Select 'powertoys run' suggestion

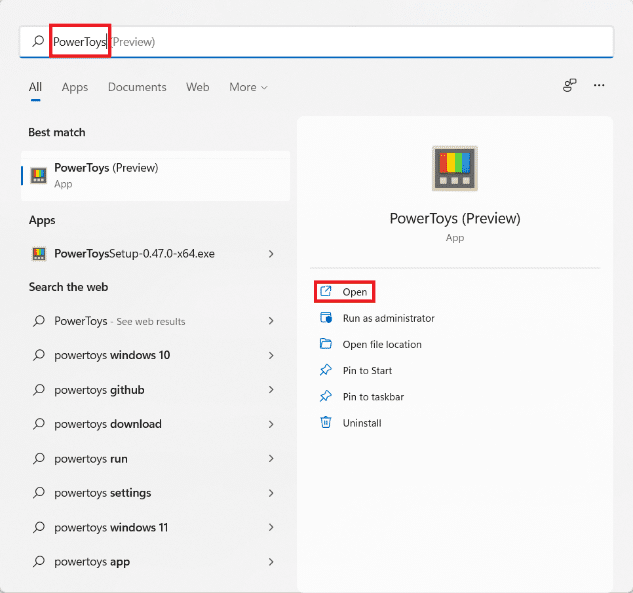[155, 459]
